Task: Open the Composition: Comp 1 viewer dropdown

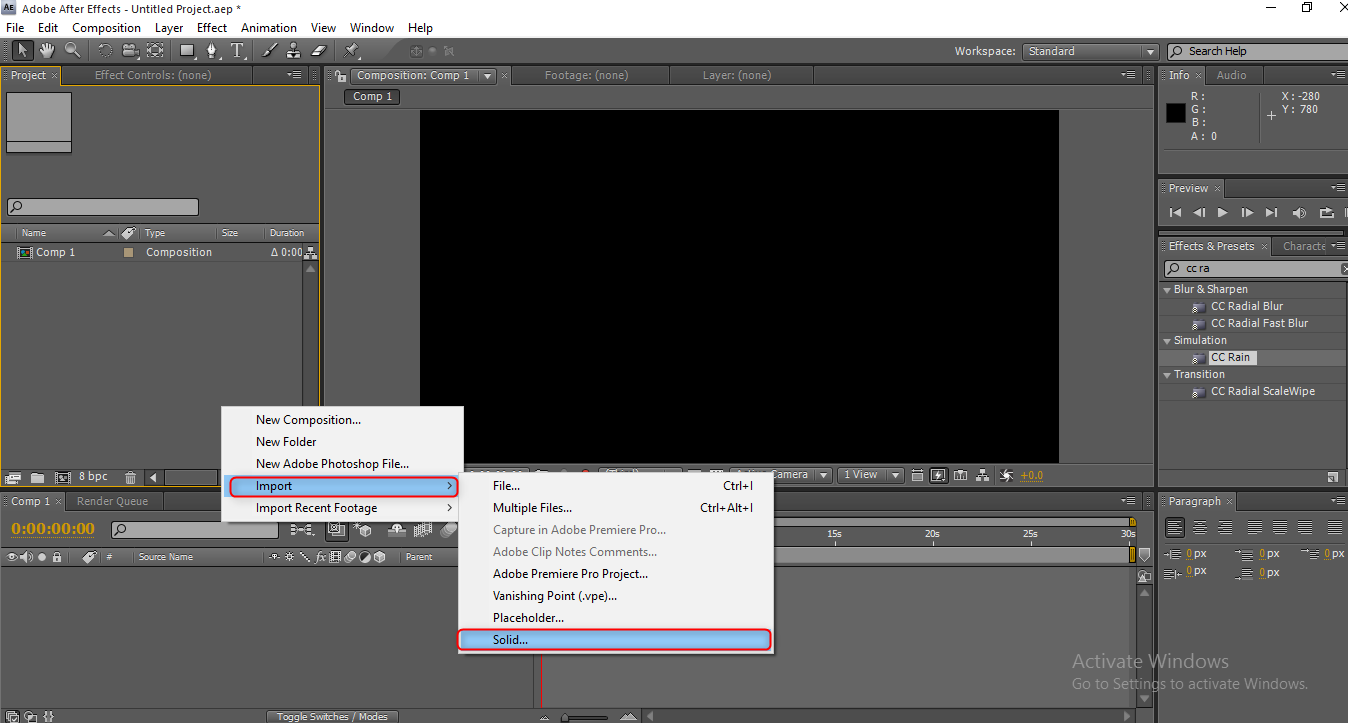Action: 487,76
